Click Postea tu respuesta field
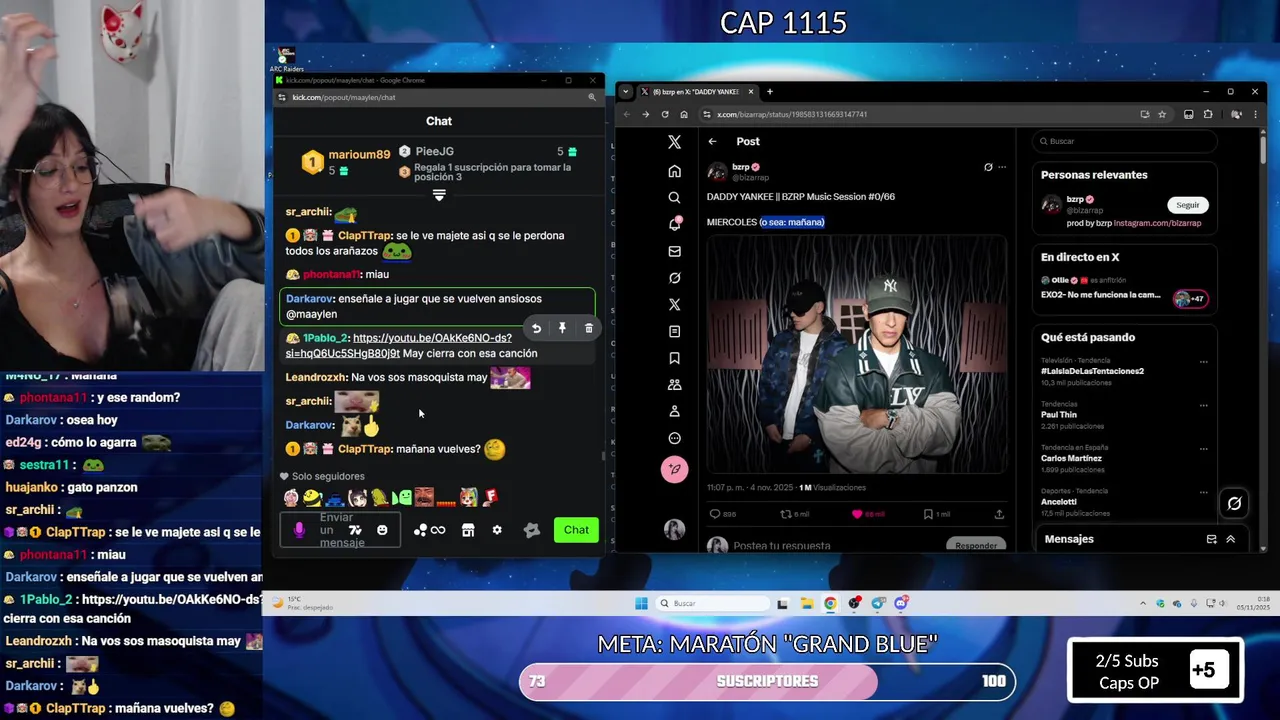1280x720 pixels. (782, 546)
